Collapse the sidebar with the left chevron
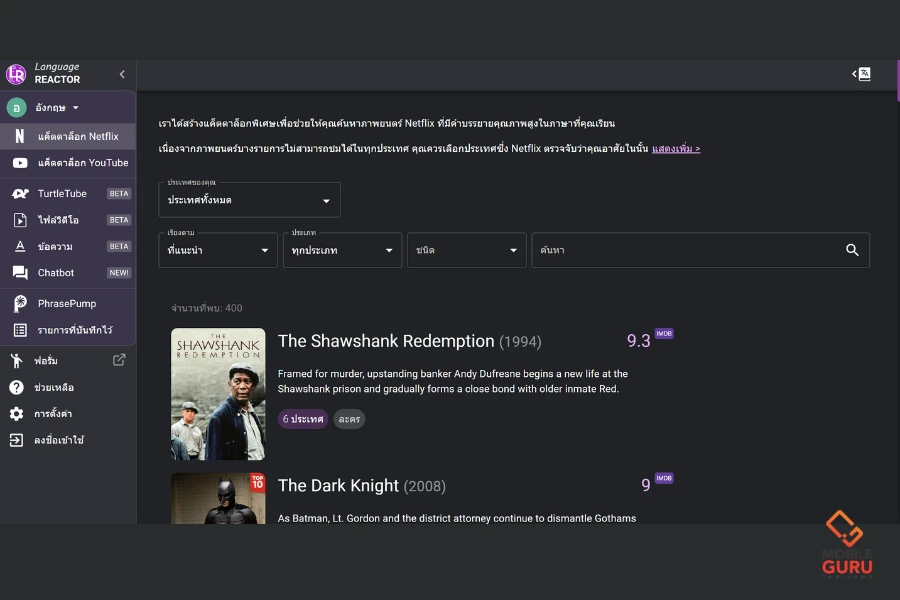This screenshot has height=600, width=900. (x=122, y=74)
